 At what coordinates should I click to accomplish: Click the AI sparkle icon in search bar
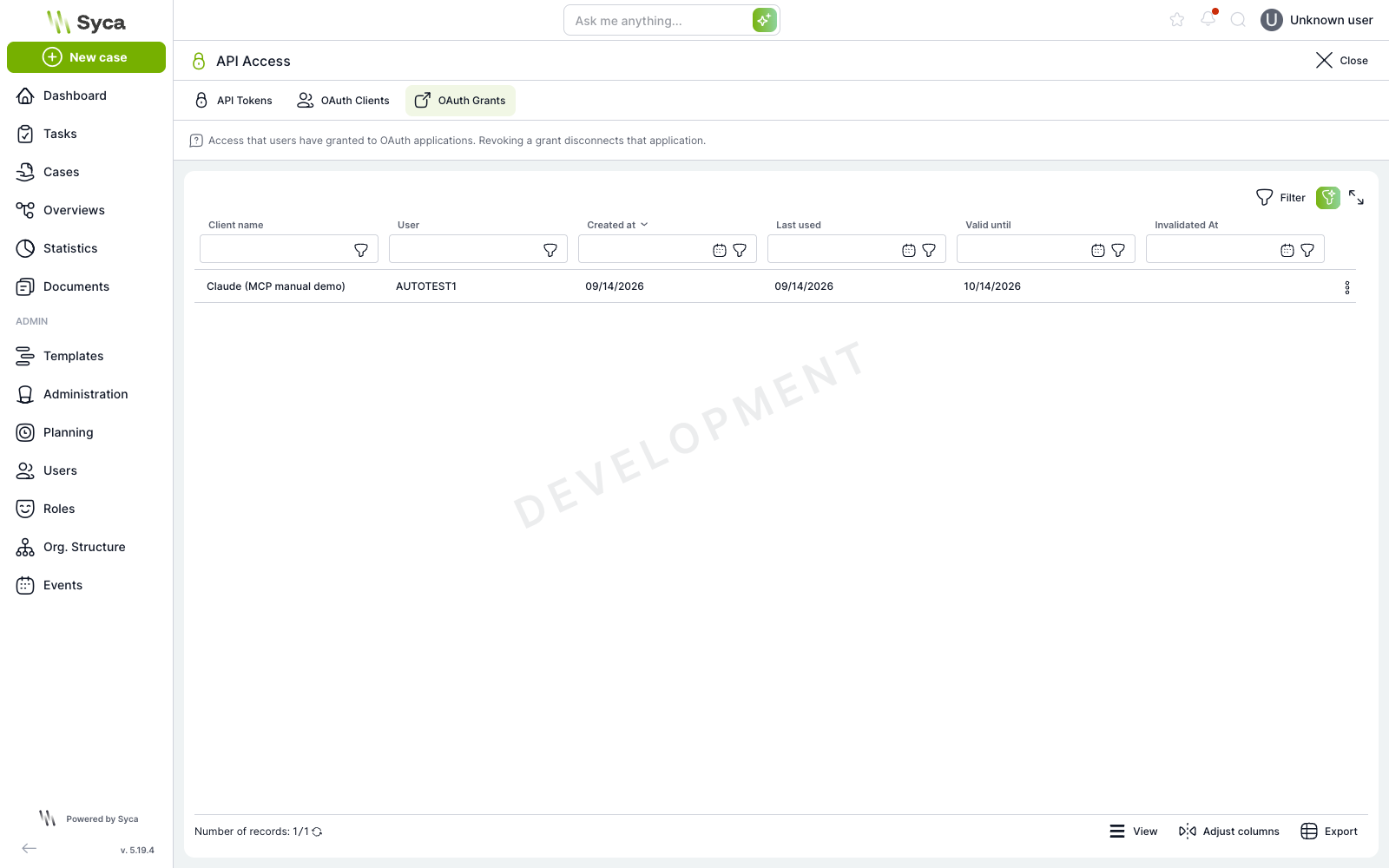click(764, 20)
